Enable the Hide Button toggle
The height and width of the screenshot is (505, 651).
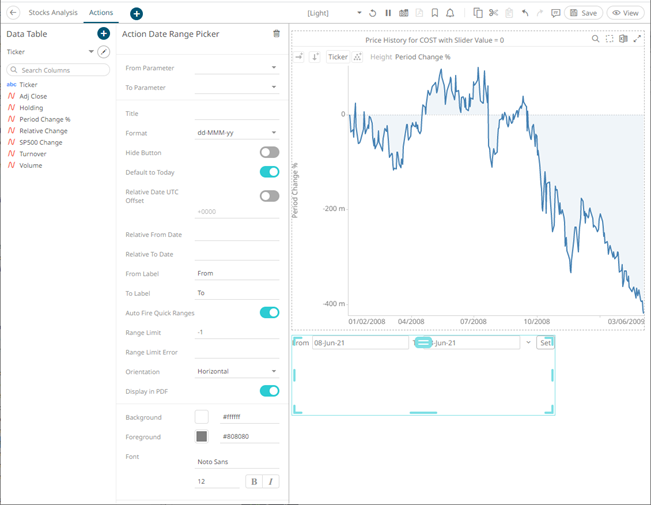click(x=269, y=152)
